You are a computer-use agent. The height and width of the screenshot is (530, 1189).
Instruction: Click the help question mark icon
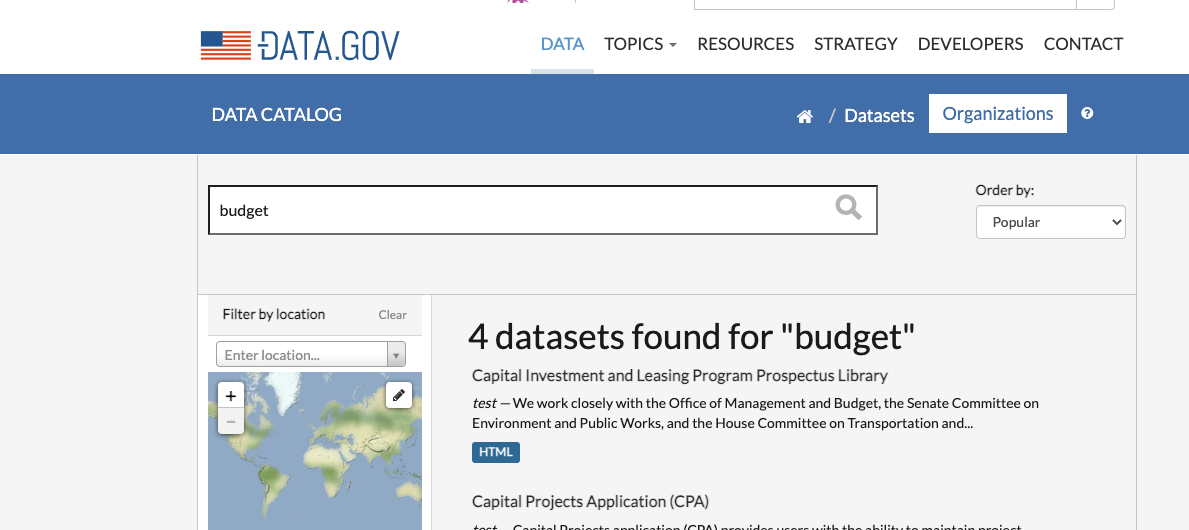[1087, 114]
